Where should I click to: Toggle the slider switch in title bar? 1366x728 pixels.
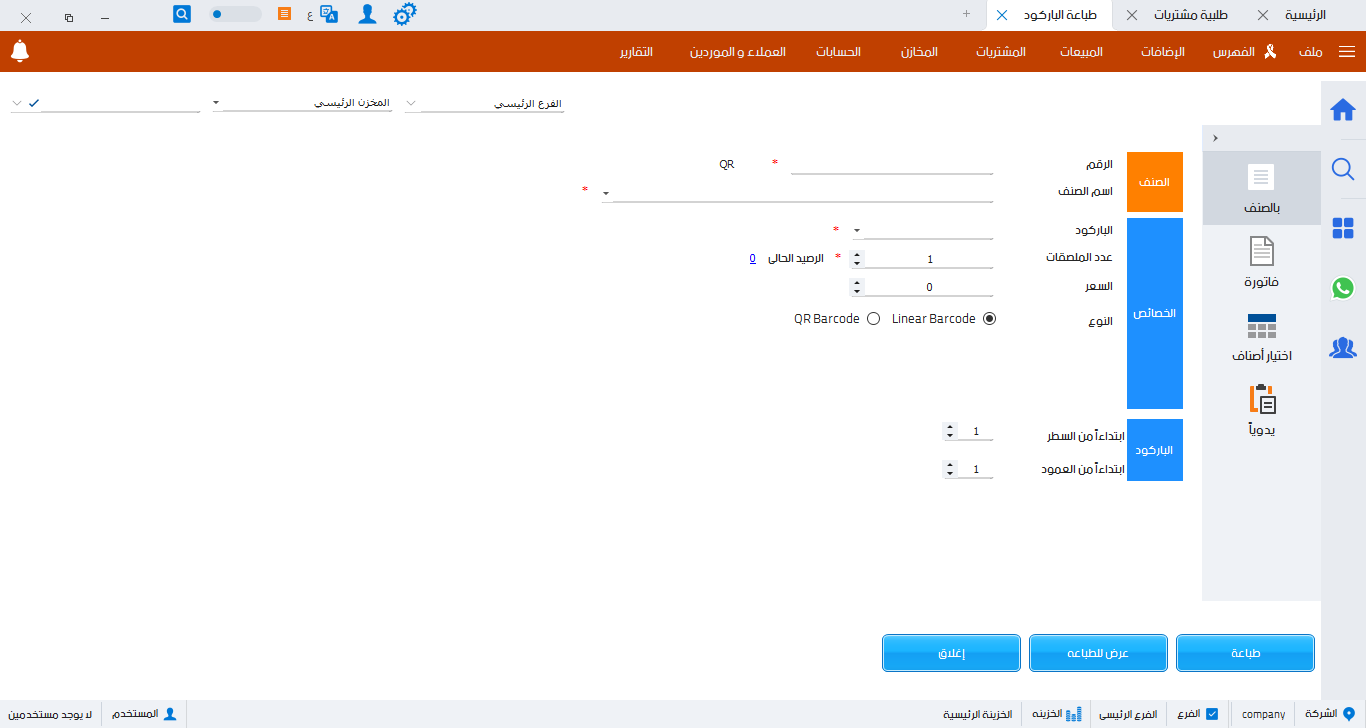pos(235,15)
